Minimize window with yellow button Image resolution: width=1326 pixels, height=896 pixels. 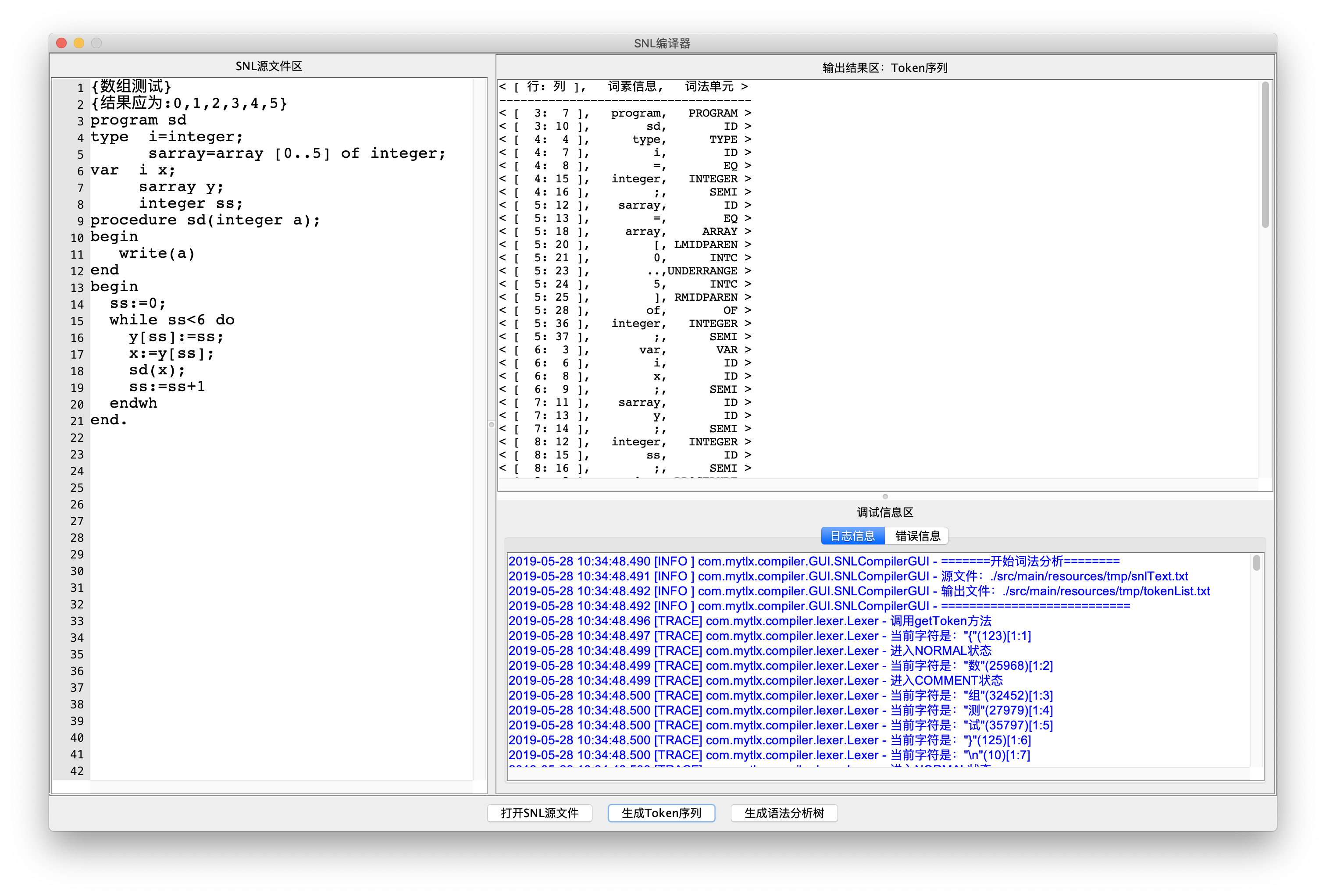pos(79,43)
